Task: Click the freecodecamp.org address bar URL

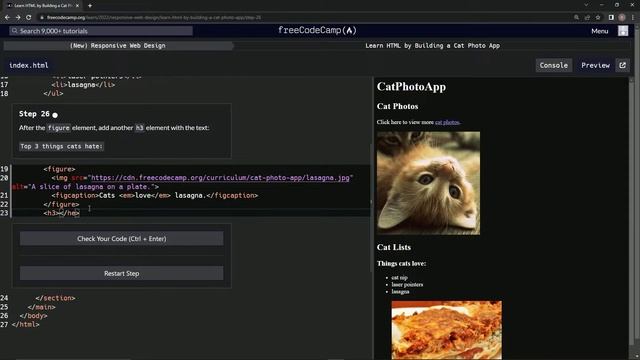Action: [x=153, y=18]
